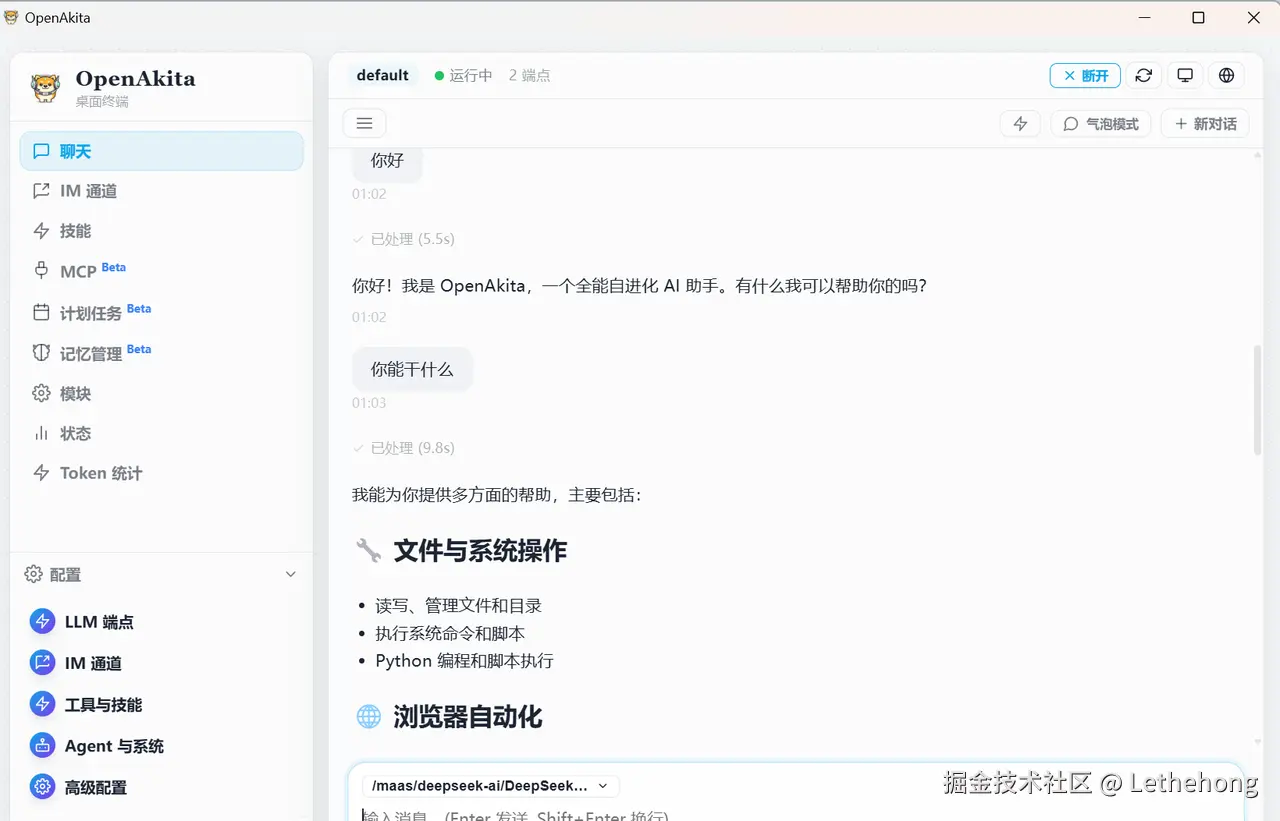This screenshot has height=821, width=1280.
Task: Click the lightning quick action icon in chat toolbar
Action: point(1020,124)
